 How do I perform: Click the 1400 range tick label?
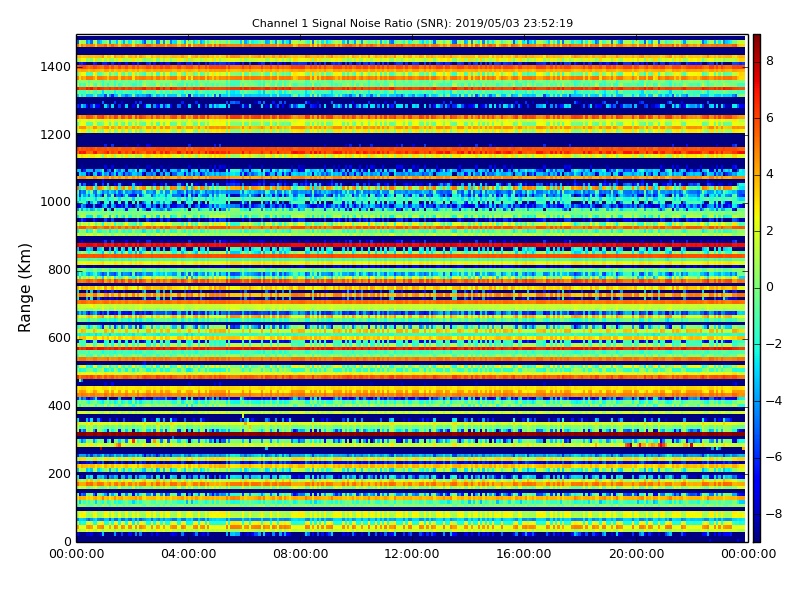[56, 67]
